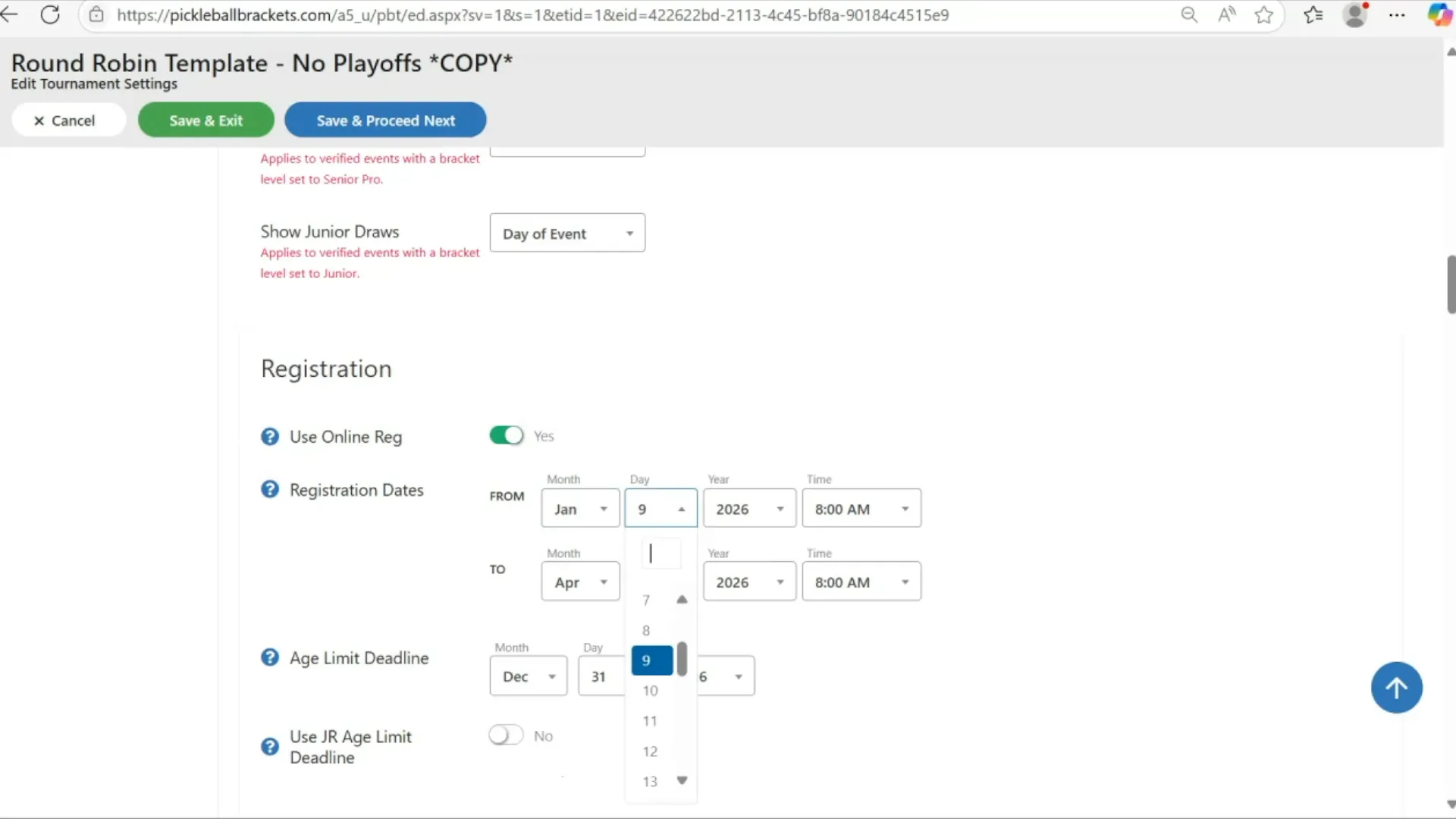The image size is (1456, 819).
Task: Click the Save & Proceed Next button
Action: (385, 120)
